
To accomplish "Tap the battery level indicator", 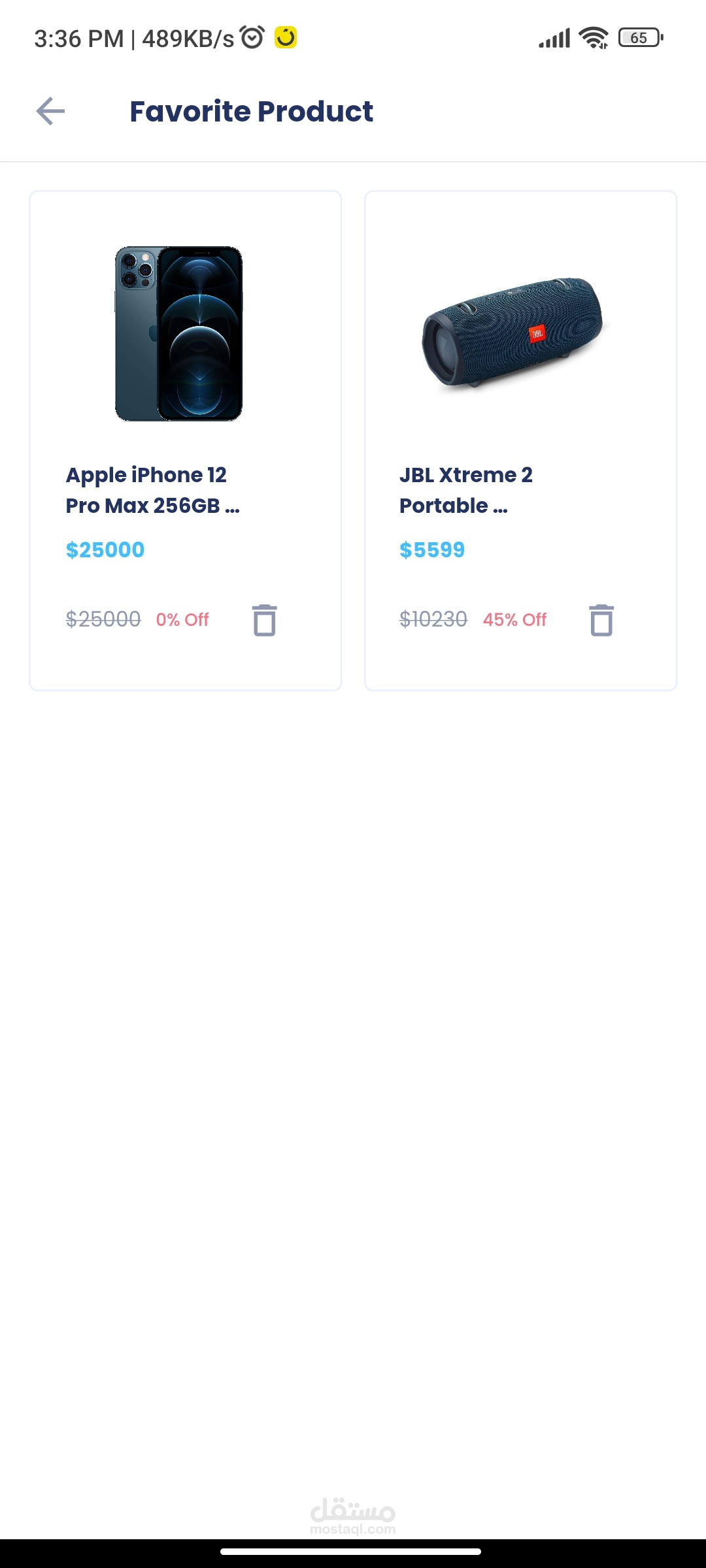I will [x=641, y=38].
